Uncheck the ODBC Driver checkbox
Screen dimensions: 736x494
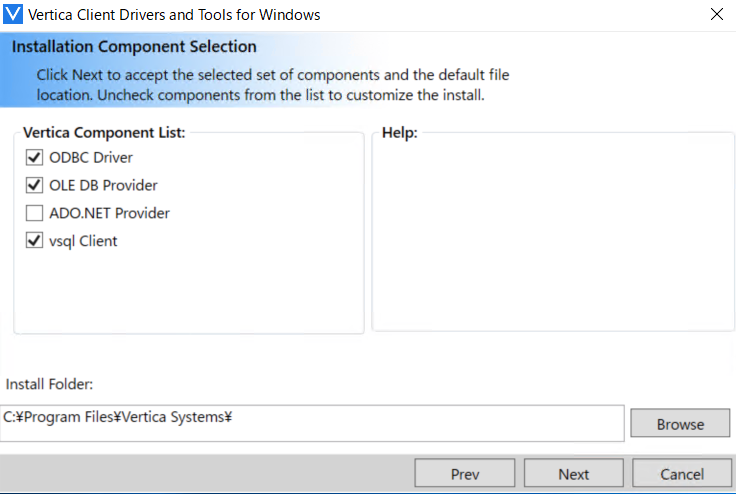[34, 157]
